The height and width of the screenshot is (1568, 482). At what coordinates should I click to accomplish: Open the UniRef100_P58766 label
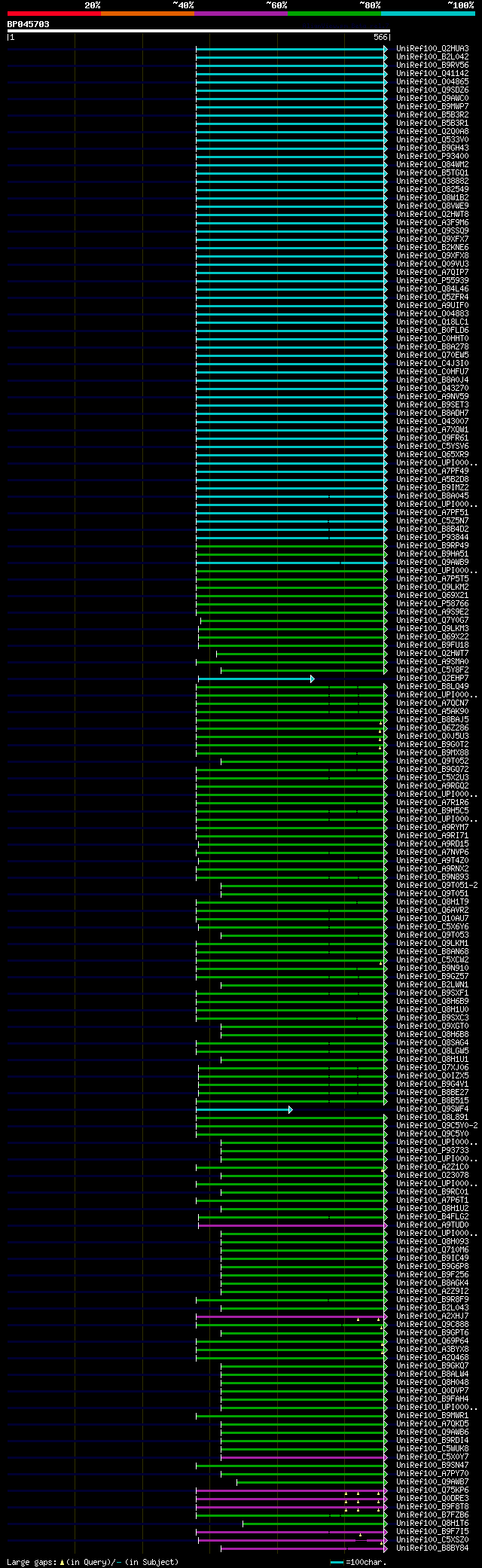pos(432,603)
